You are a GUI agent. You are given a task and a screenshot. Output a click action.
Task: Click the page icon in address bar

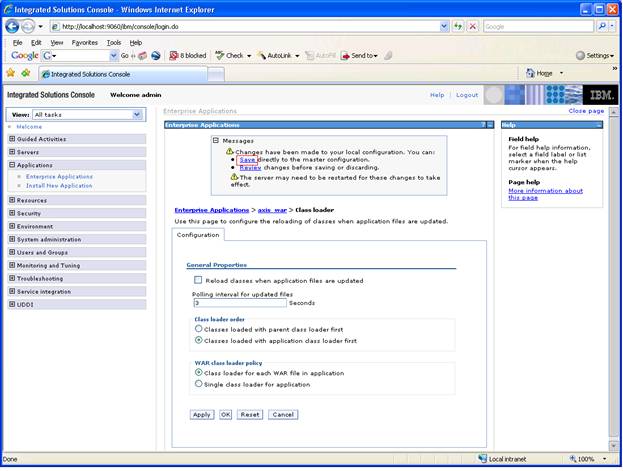[x=55, y=27]
